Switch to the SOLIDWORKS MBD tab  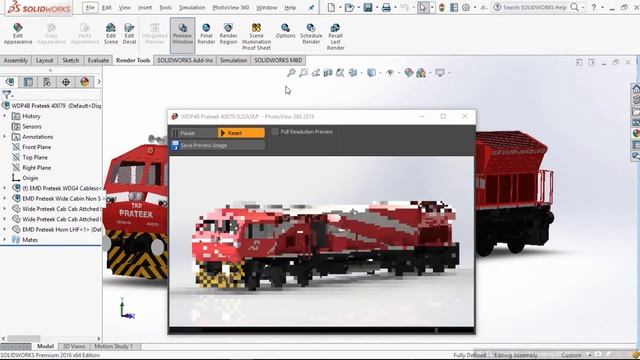[x=278, y=60]
